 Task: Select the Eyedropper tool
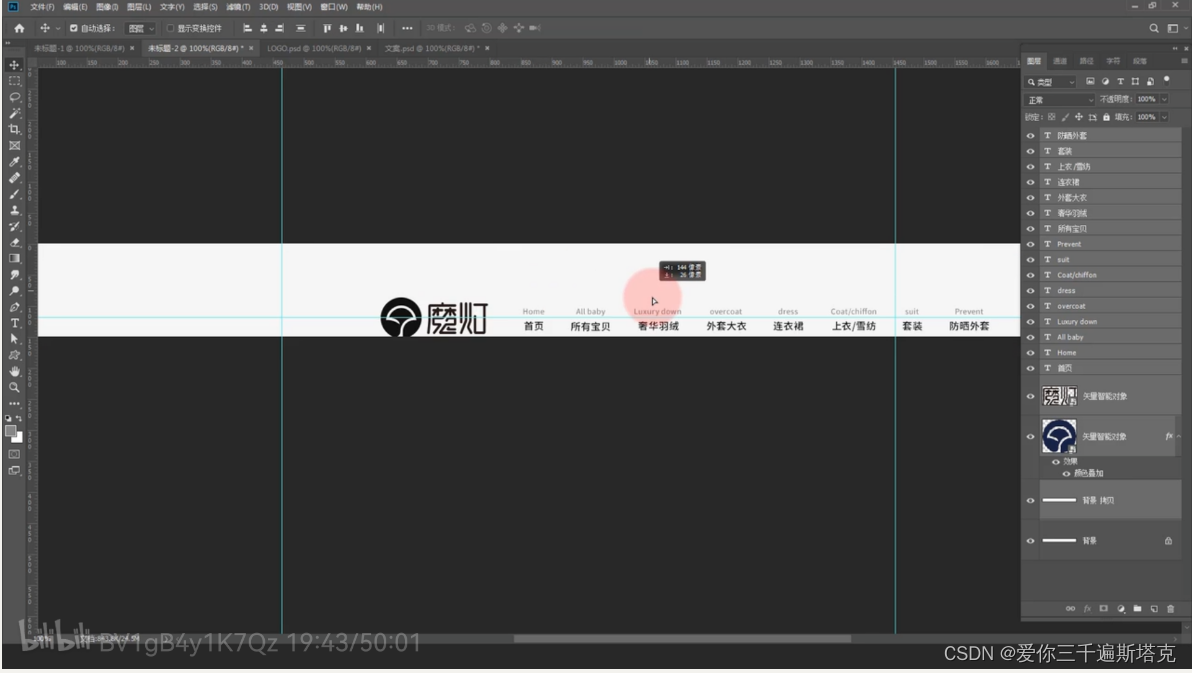14,162
